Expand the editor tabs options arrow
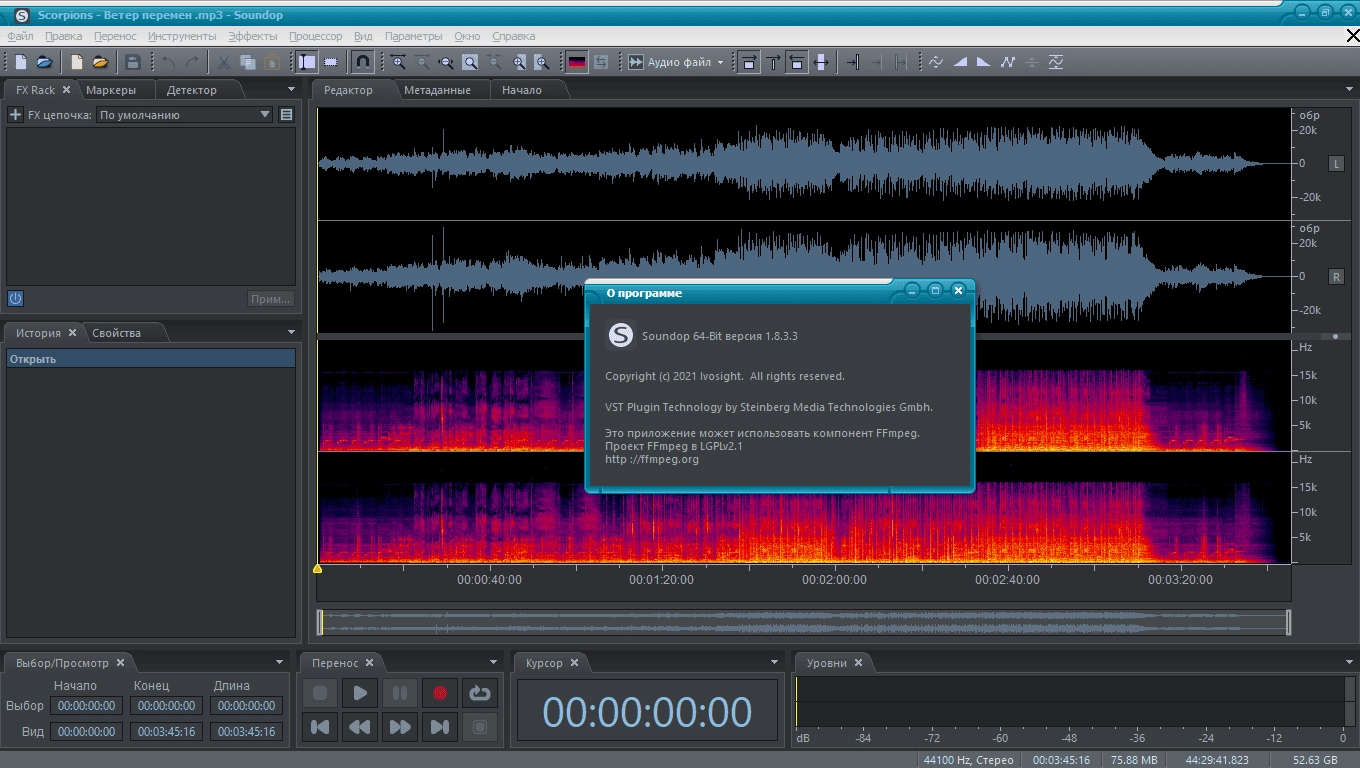Viewport: 1360px width, 768px height. pos(1348,89)
